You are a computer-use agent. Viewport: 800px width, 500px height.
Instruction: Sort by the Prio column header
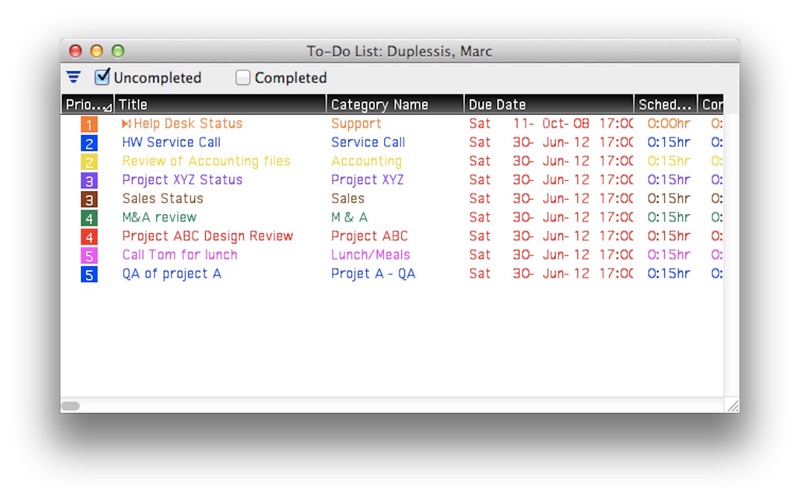[87, 104]
